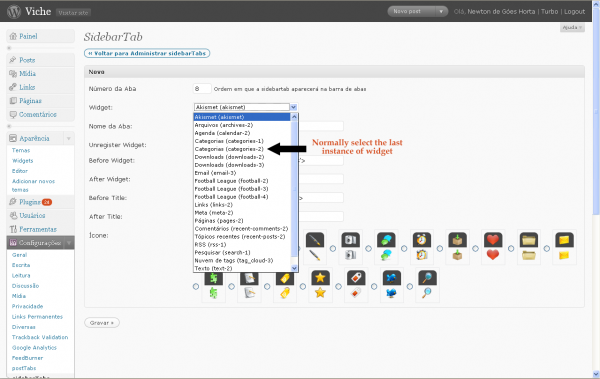The width and height of the screenshot is (600, 379).
Task: Pick Categorias (categories-2) from the list
Action: click(229, 149)
